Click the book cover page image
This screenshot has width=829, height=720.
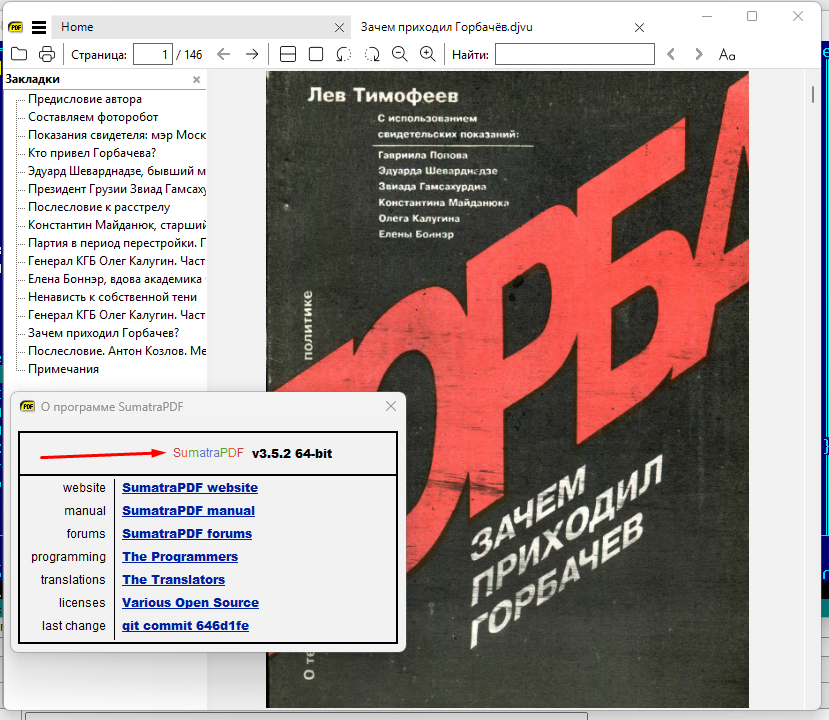[507, 389]
